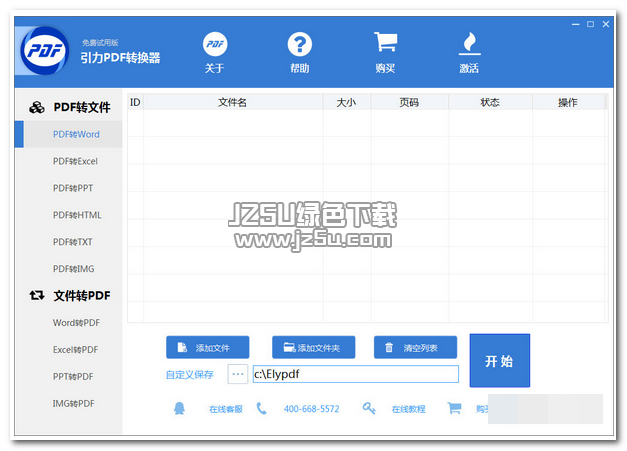
Task: Select Word转PDF in the sidebar
Action: pos(76,323)
